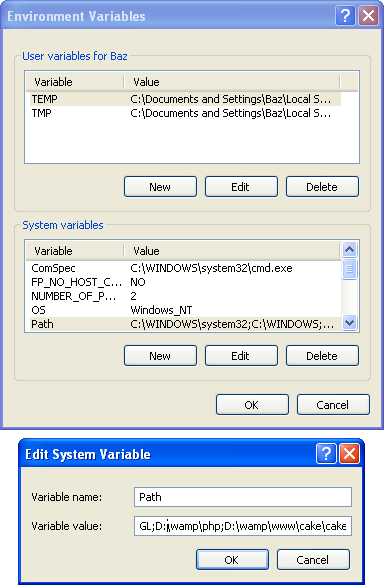
Task: Click the Value column header in System variables
Action: click(x=232, y=251)
